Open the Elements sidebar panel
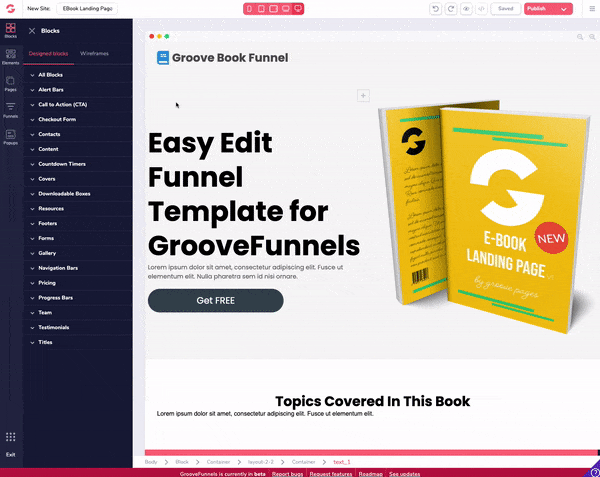Viewport: 600px width, 477px height. pos(11,57)
